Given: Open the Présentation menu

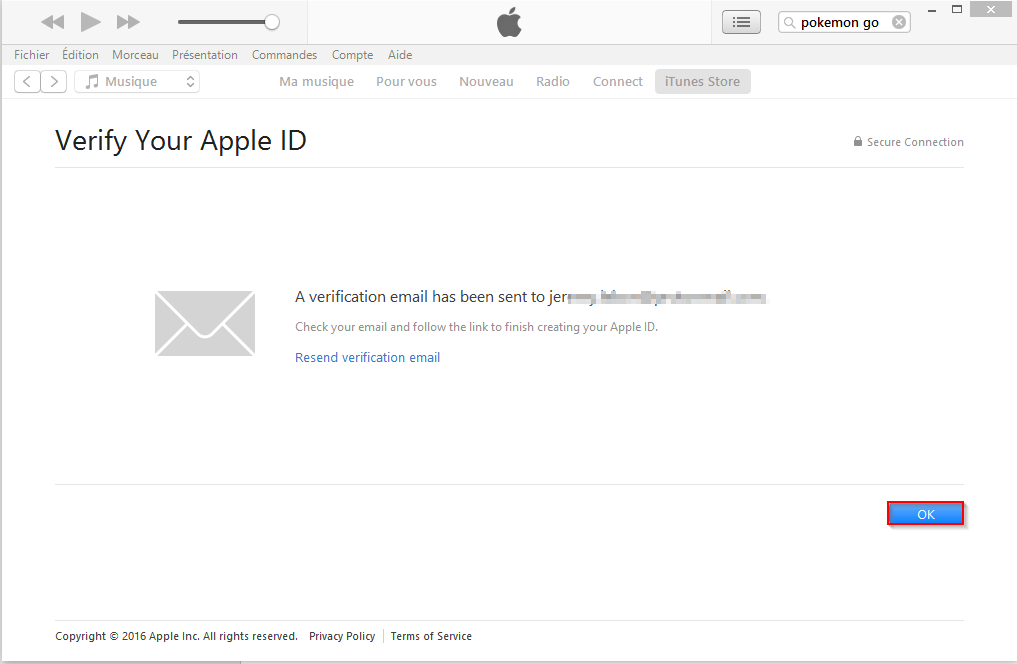Looking at the screenshot, I should pos(205,55).
